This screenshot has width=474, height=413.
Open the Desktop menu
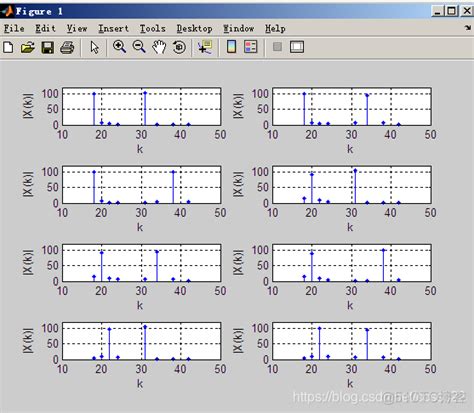coord(194,29)
